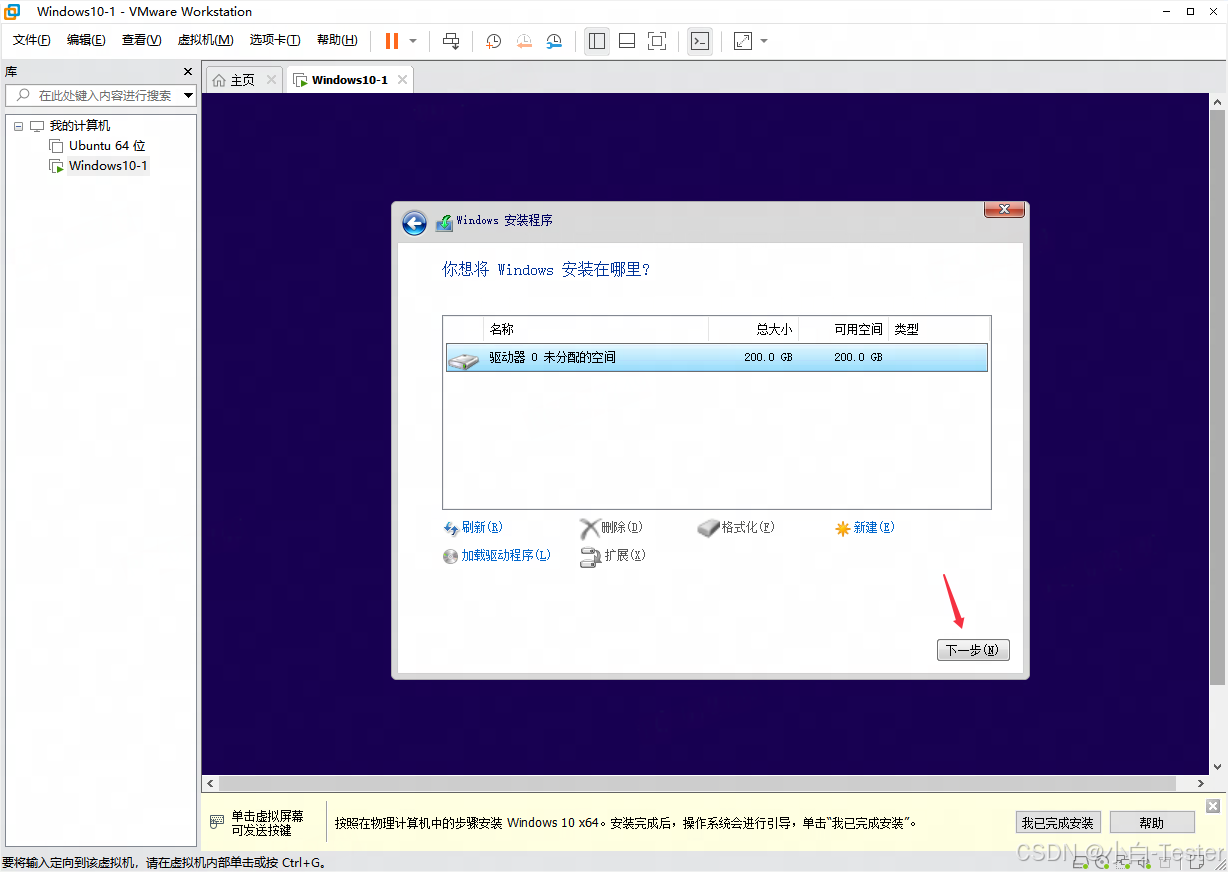Click the 删除(D) option
The image size is (1228, 872).
611,528
